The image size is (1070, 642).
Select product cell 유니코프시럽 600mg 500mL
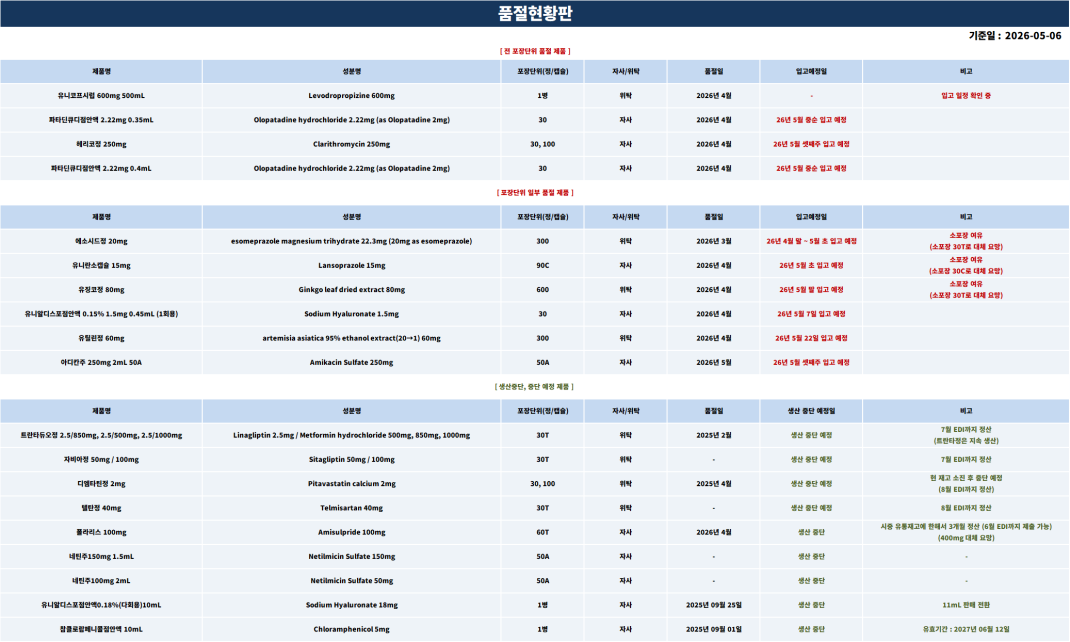click(x=101, y=96)
